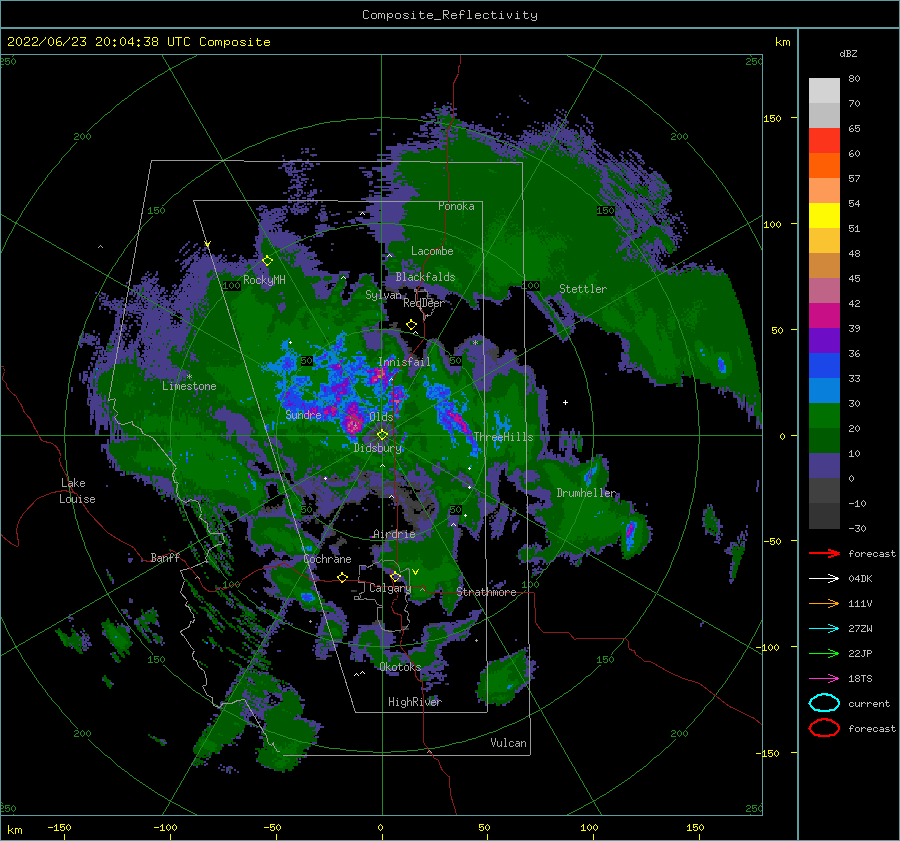This screenshot has height=841, width=900.
Task: Click the 04DK legend label text
Action: (860, 579)
